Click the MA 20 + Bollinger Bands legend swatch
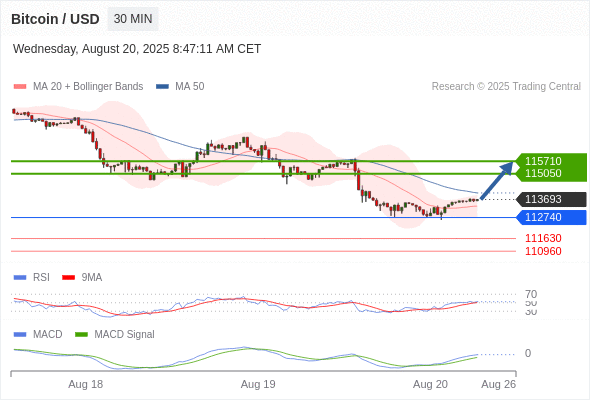The width and height of the screenshot is (590, 400). click(20, 87)
